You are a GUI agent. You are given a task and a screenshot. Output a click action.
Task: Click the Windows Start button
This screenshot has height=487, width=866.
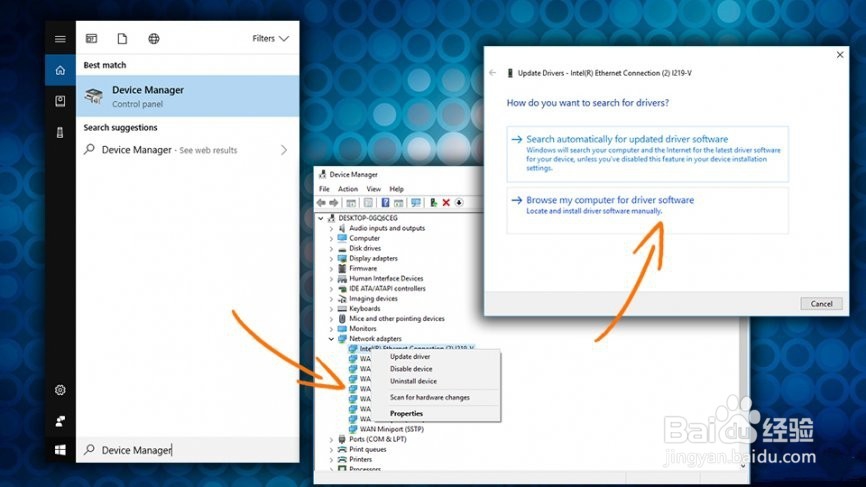[x=60, y=450]
